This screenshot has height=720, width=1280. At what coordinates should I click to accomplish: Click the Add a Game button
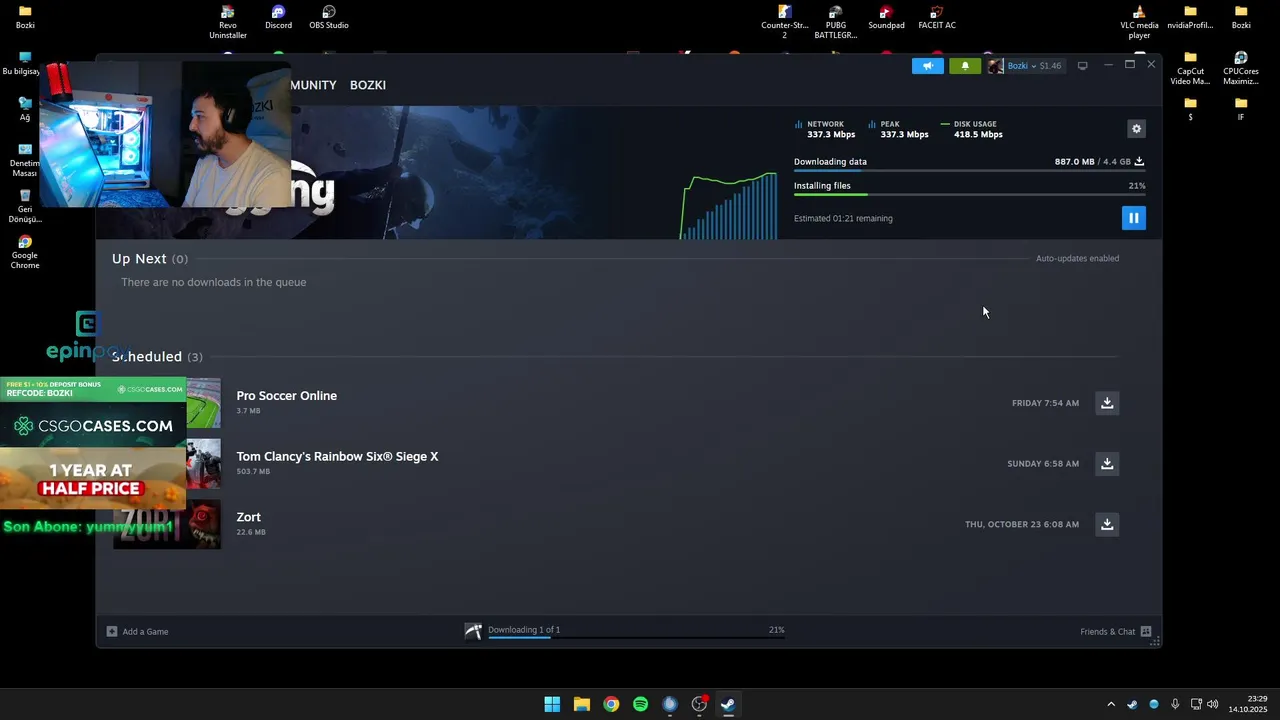pos(138,631)
